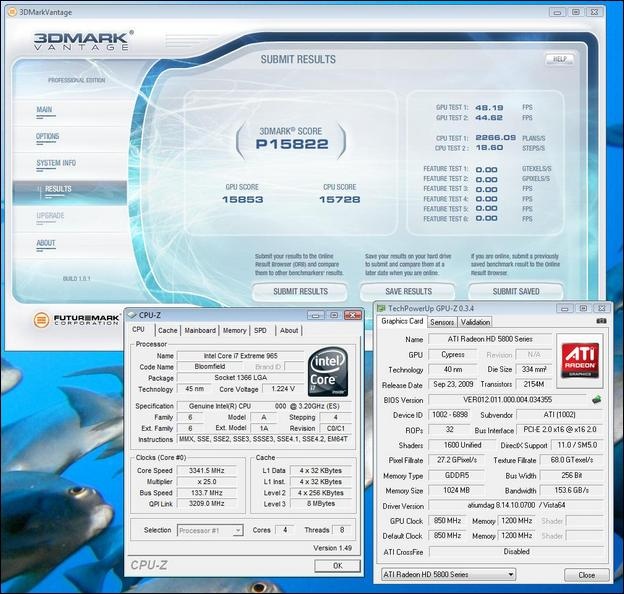
Task: Switch to the About tab in CPU-Z
Action: click(289, 331)
